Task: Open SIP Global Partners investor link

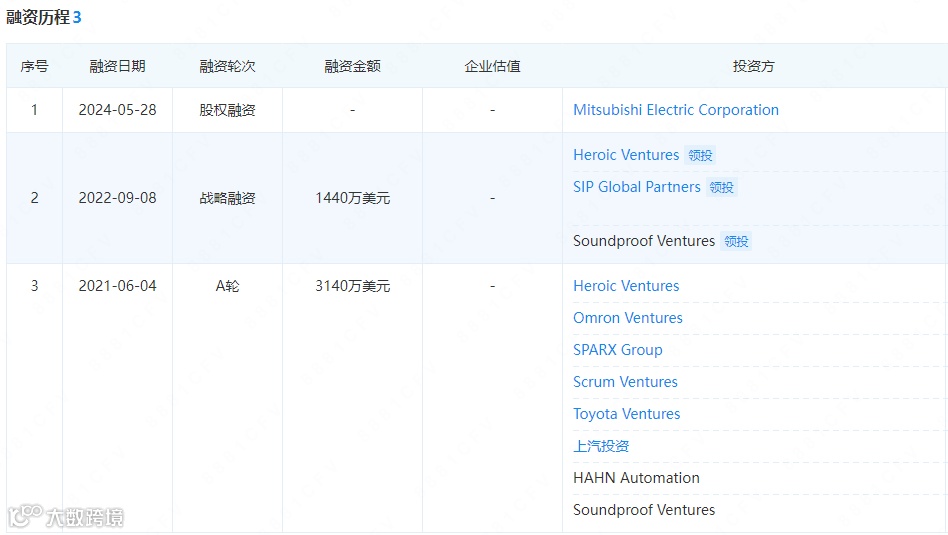Action: point(637,187)
